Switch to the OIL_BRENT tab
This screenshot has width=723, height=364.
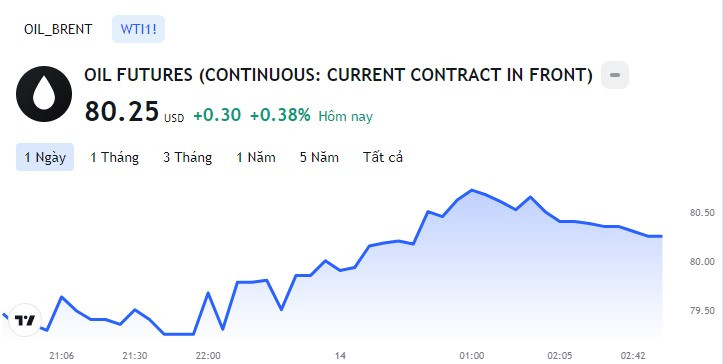pos(58,30)
